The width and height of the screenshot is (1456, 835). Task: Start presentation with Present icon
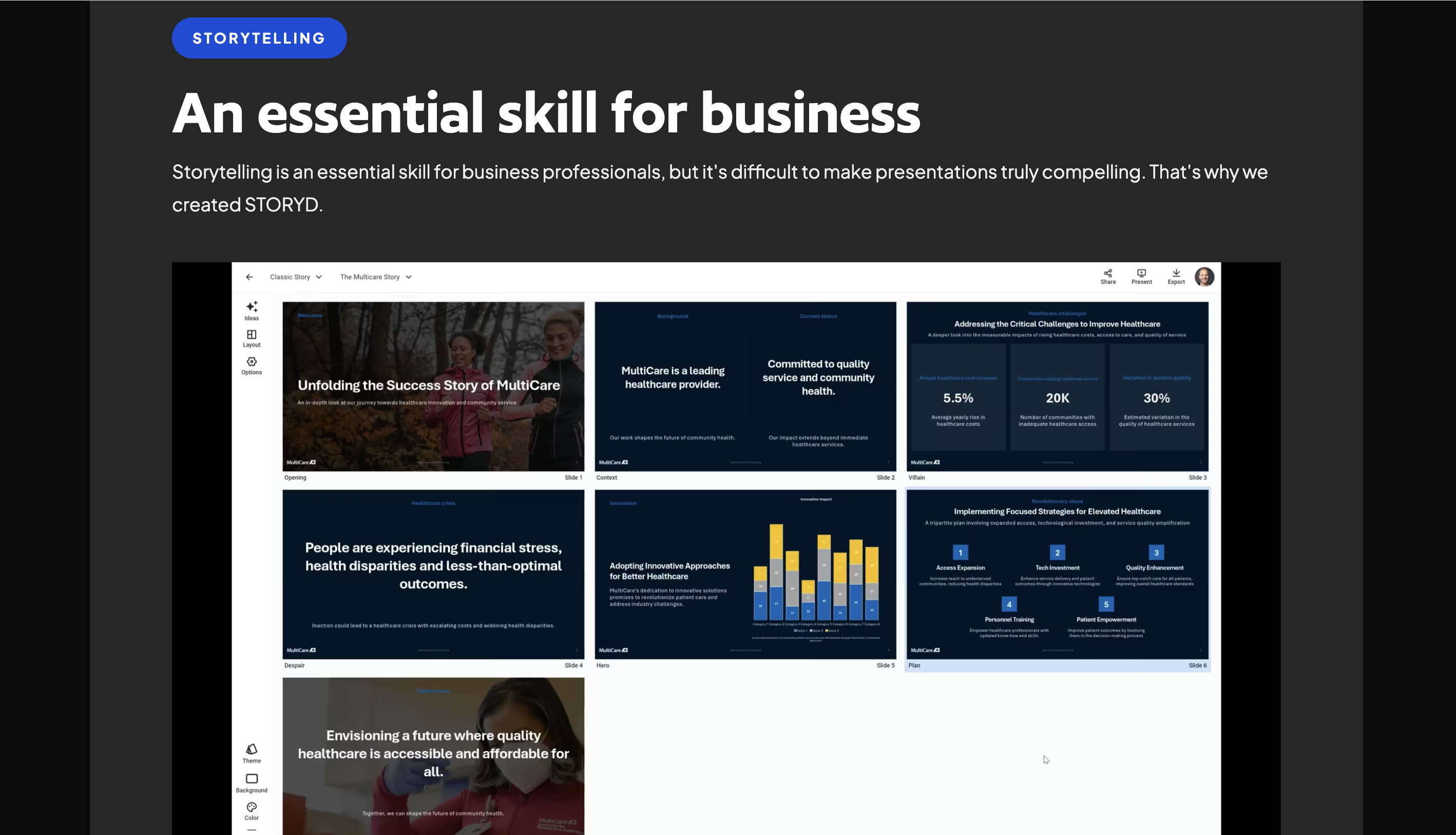(1141, 276)
